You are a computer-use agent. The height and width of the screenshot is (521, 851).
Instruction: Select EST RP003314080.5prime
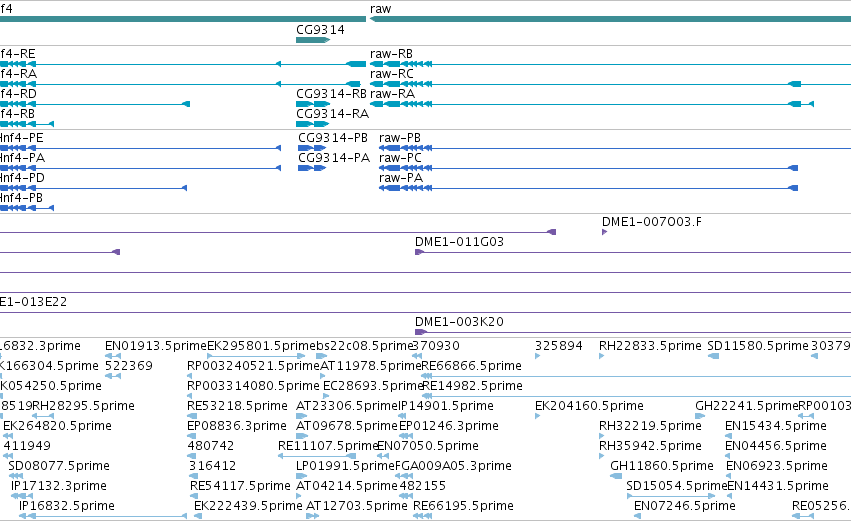coord(189,396)
